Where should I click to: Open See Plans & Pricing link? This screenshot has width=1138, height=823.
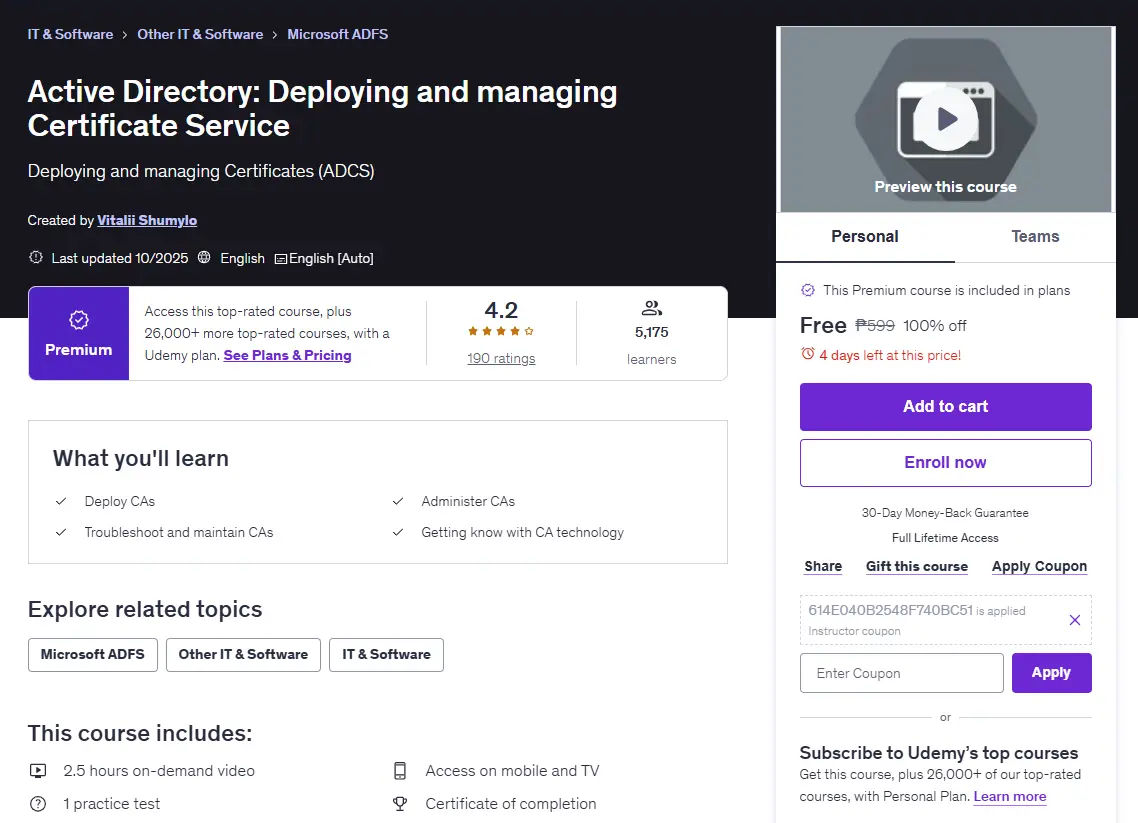[287, 355]
